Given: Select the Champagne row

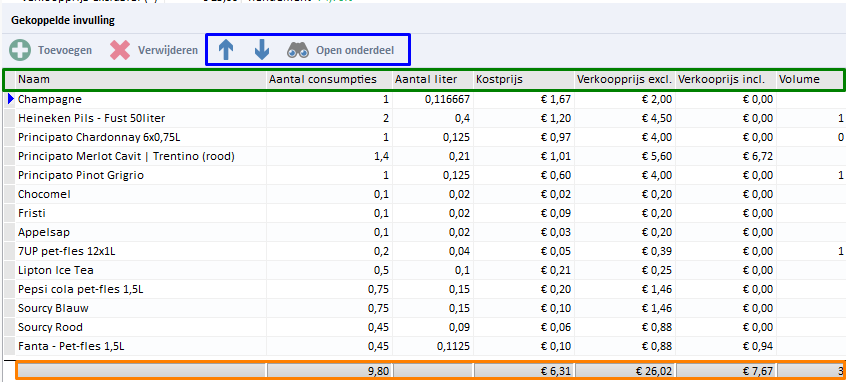Looking at the screenshot, I should pos(425,99).
